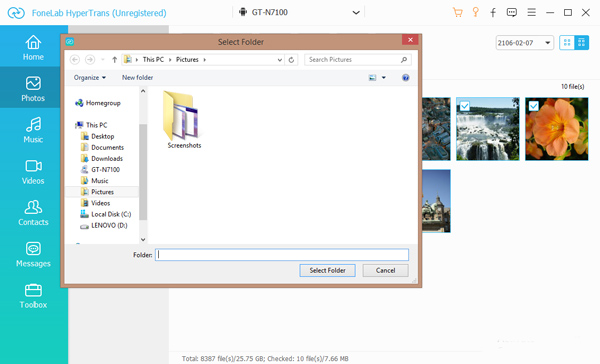
Task: Open the shopping cart purchase icon
Action: pyautogui.click(x=457, y=13)
